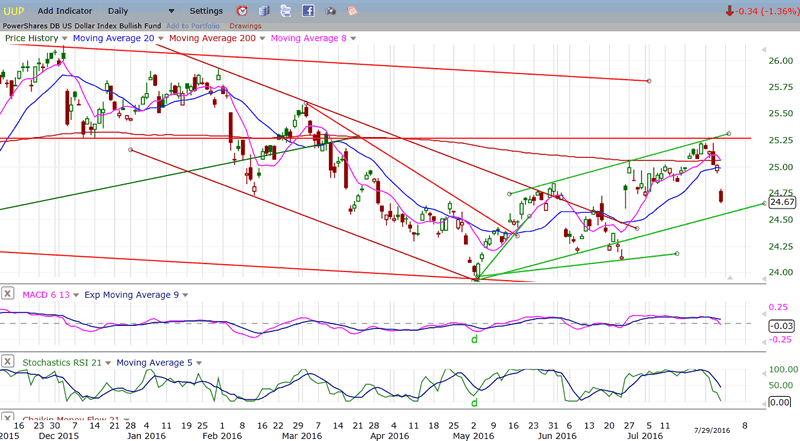
Task: Click the alarm clock alert icon
Action: [x=242, y=10]
